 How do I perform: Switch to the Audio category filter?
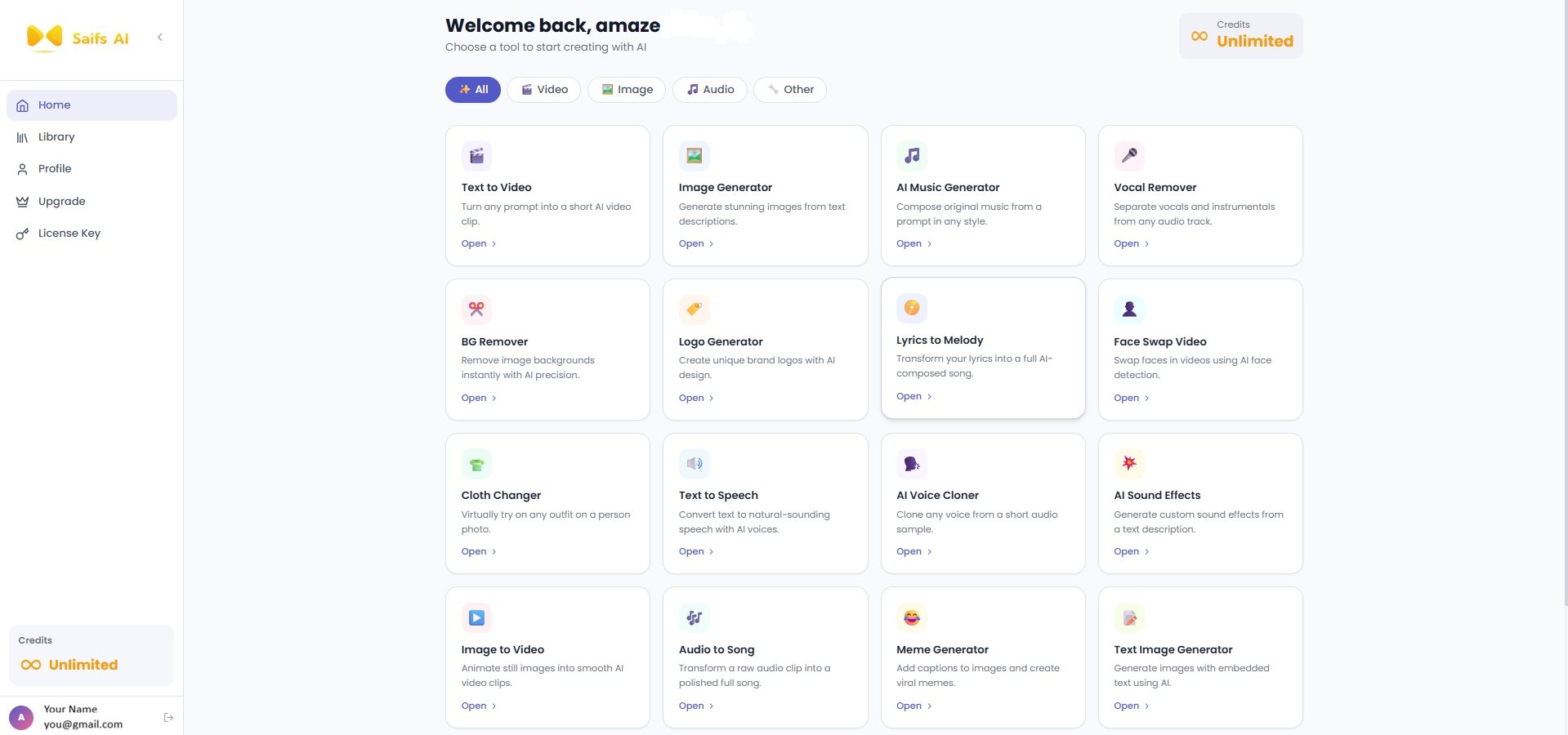[709, 90]
